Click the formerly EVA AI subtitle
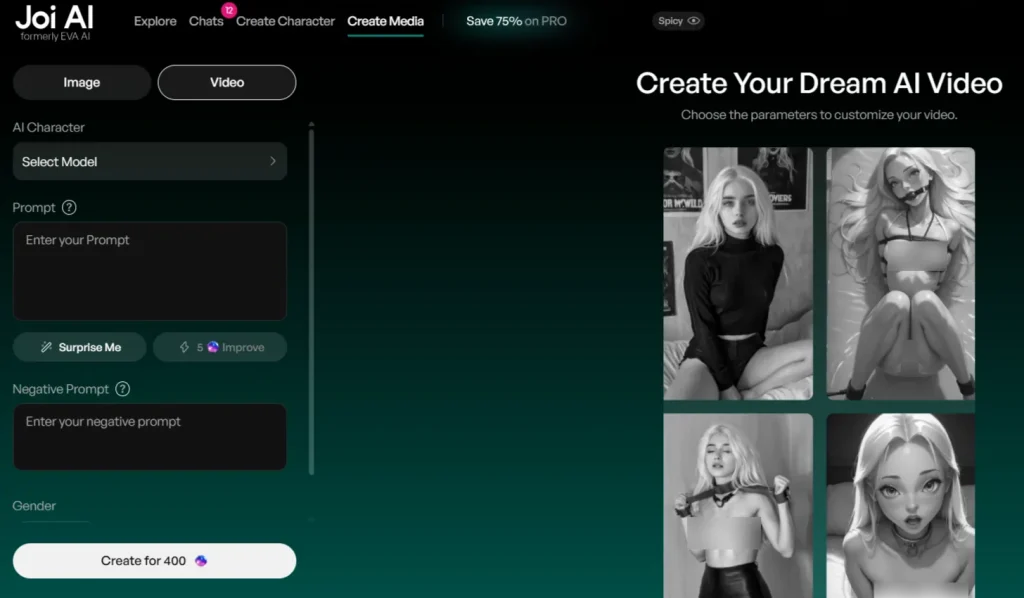This screenshot has width=1024, height=598. (x=55, y=37)
